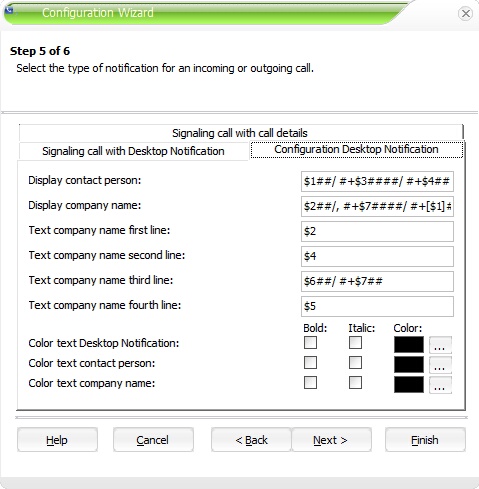
Task: Check Italic for Color text contact person
Action: point(355,363)
